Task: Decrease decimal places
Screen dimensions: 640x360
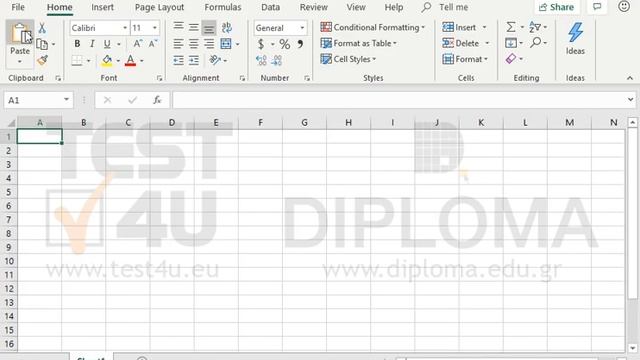Action: (277, 61)
